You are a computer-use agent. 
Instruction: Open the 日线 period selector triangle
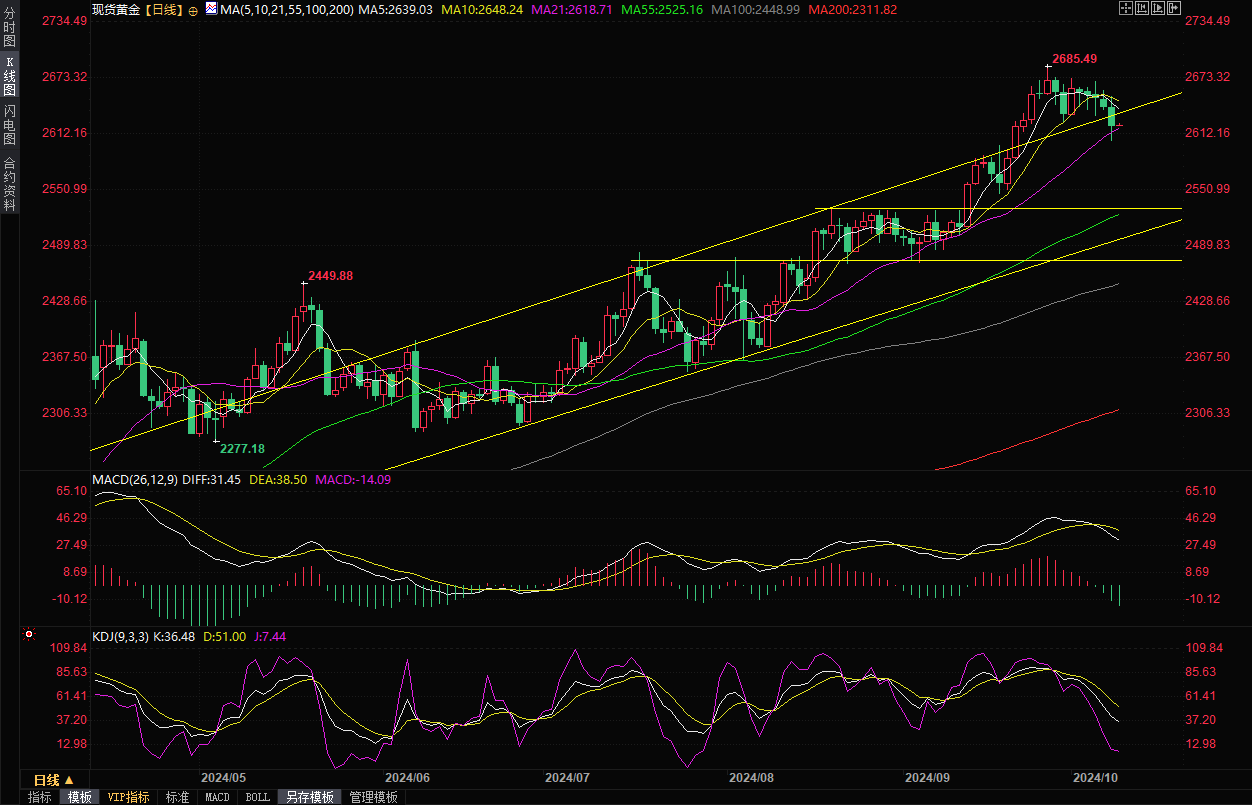coord(70,780)
